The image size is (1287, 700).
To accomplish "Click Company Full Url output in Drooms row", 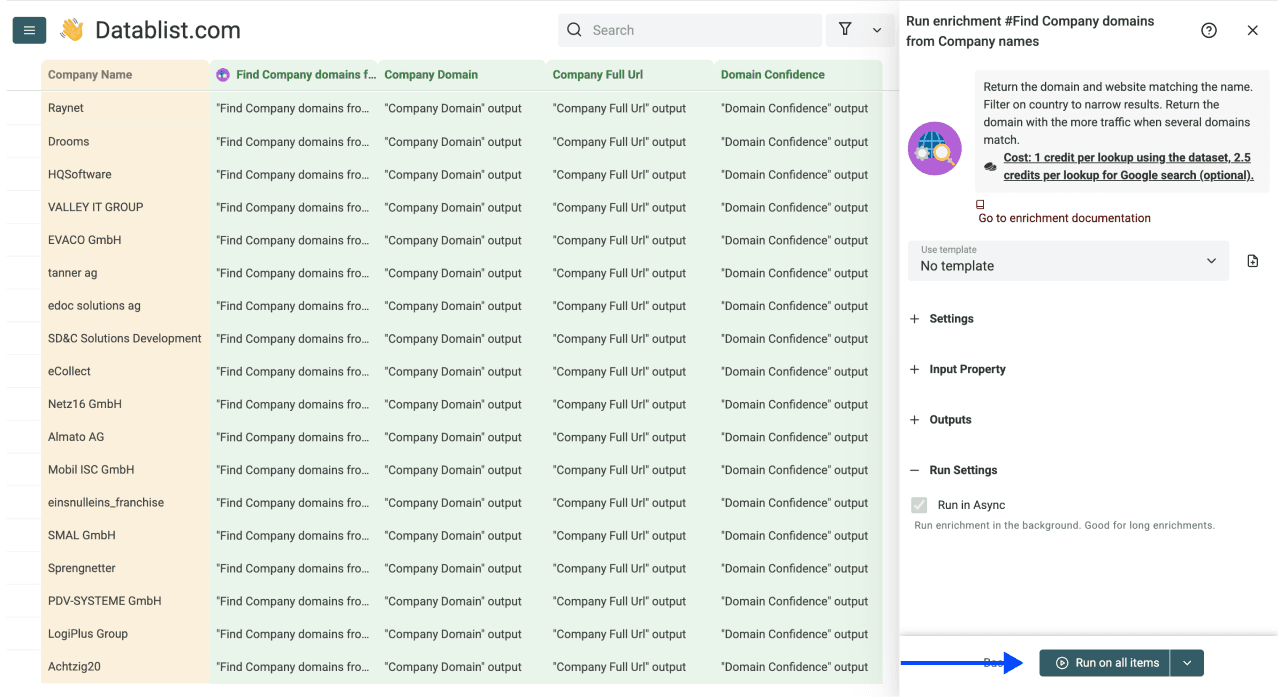I will (x=630, y=141).
